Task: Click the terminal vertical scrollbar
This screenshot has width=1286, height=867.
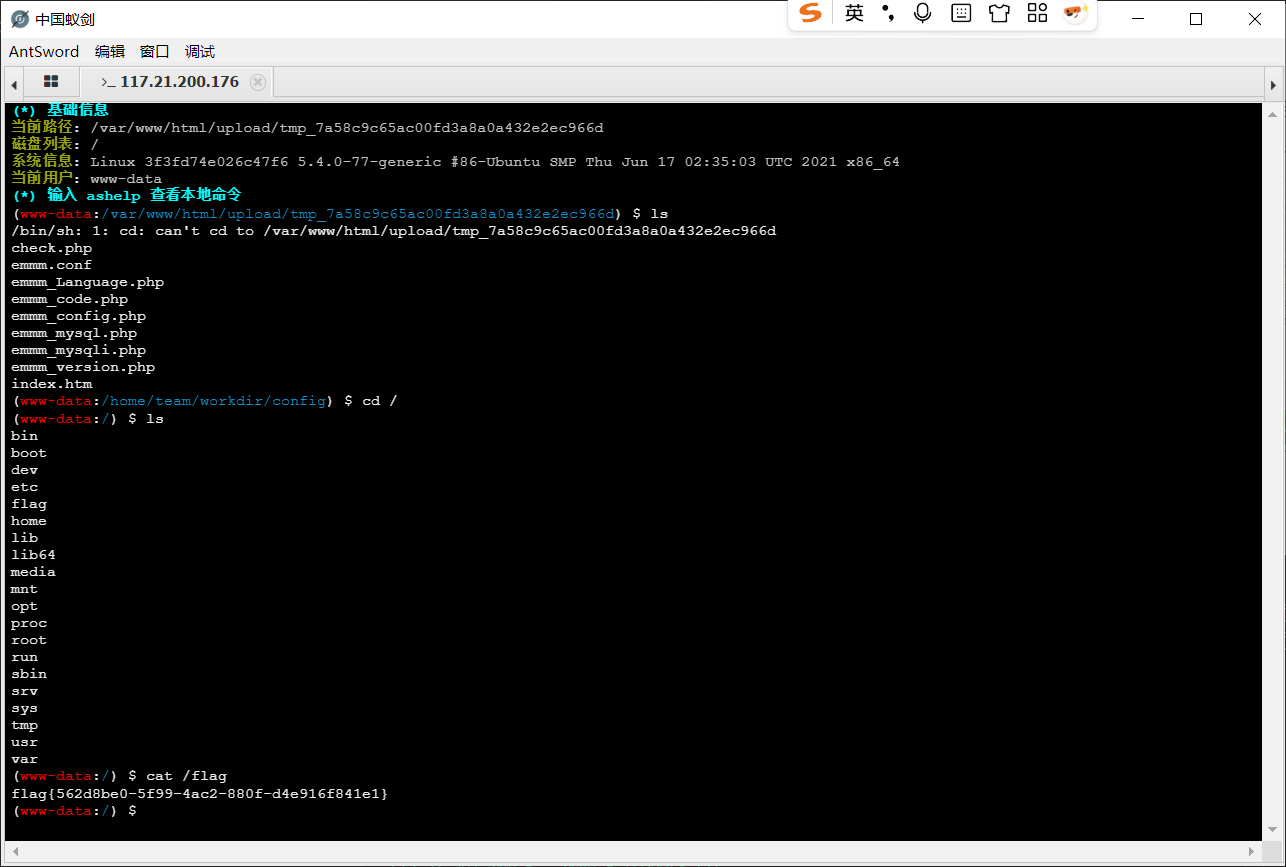Action: [1272, 471]
